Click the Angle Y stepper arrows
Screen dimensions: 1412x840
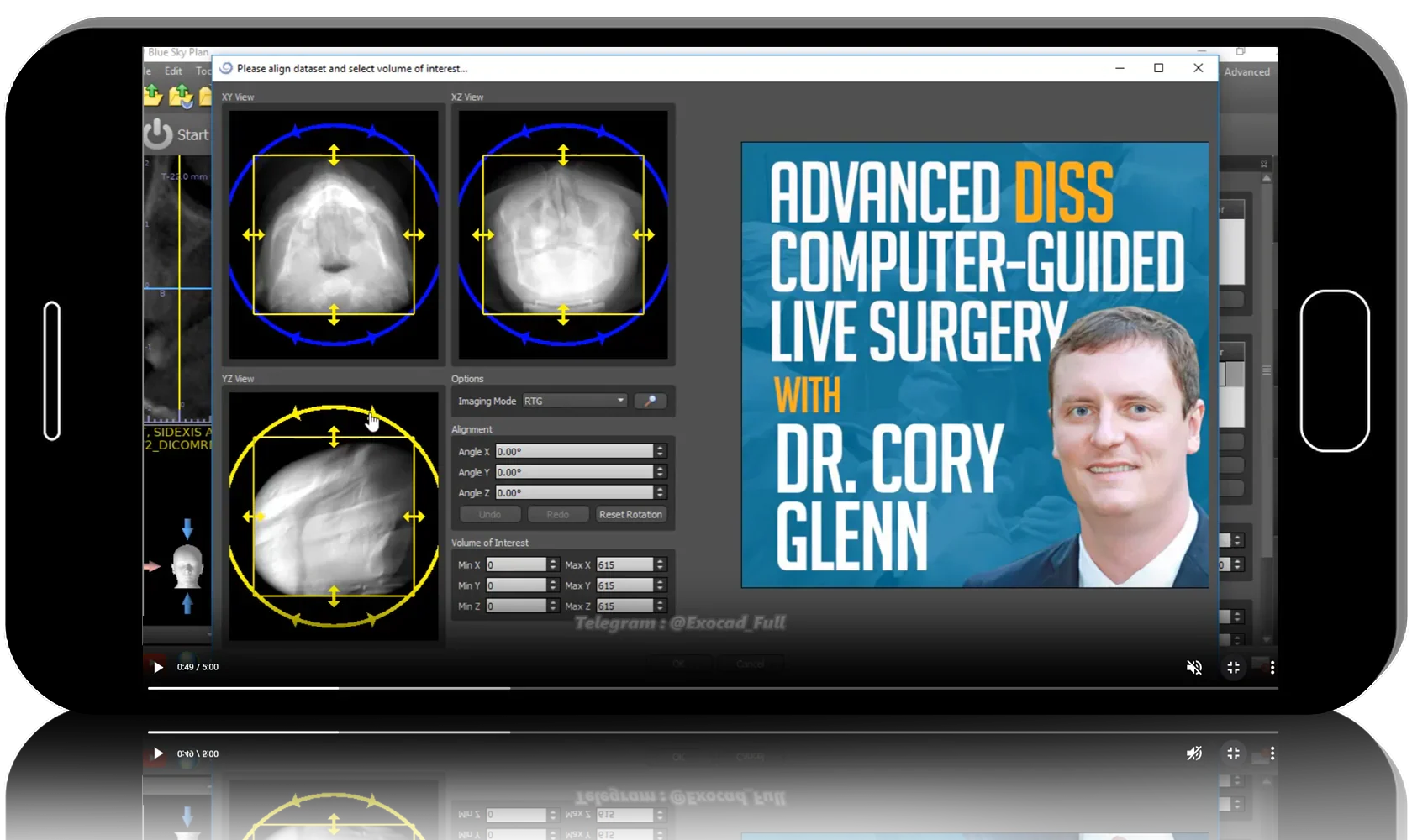[x=661, y=472]
